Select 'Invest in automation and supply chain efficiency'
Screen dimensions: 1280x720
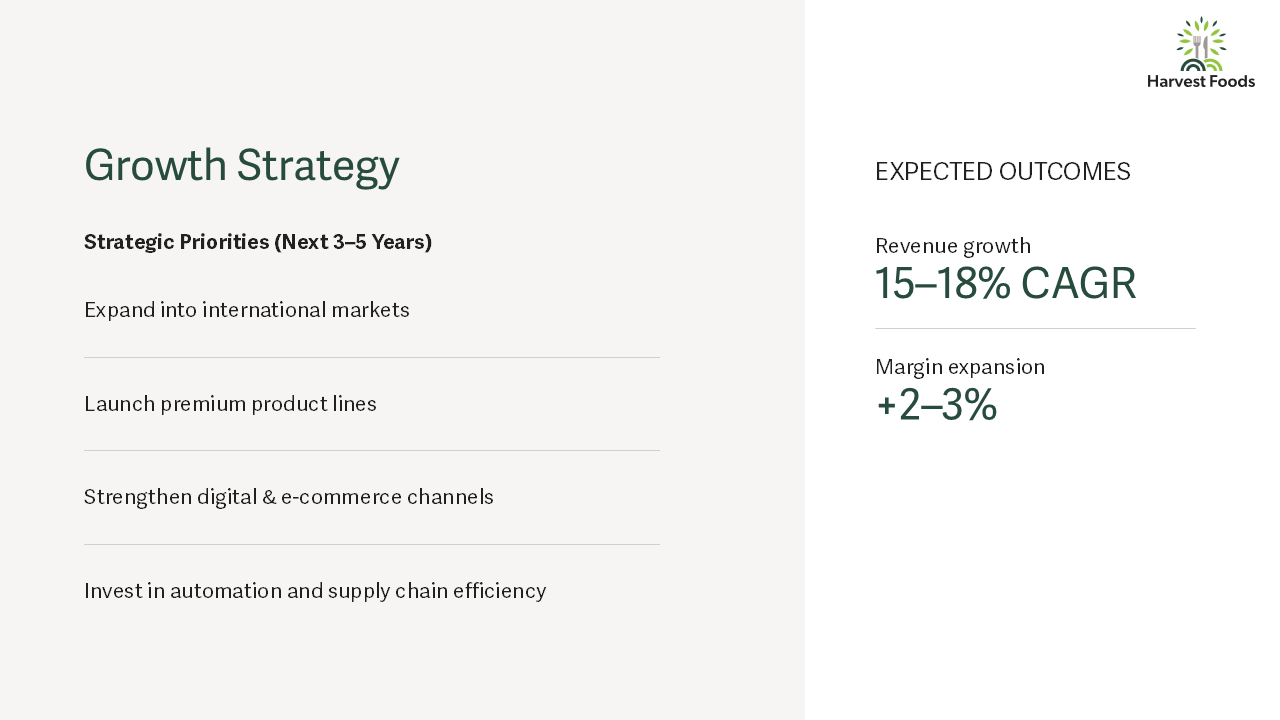[x=315, y=591]
